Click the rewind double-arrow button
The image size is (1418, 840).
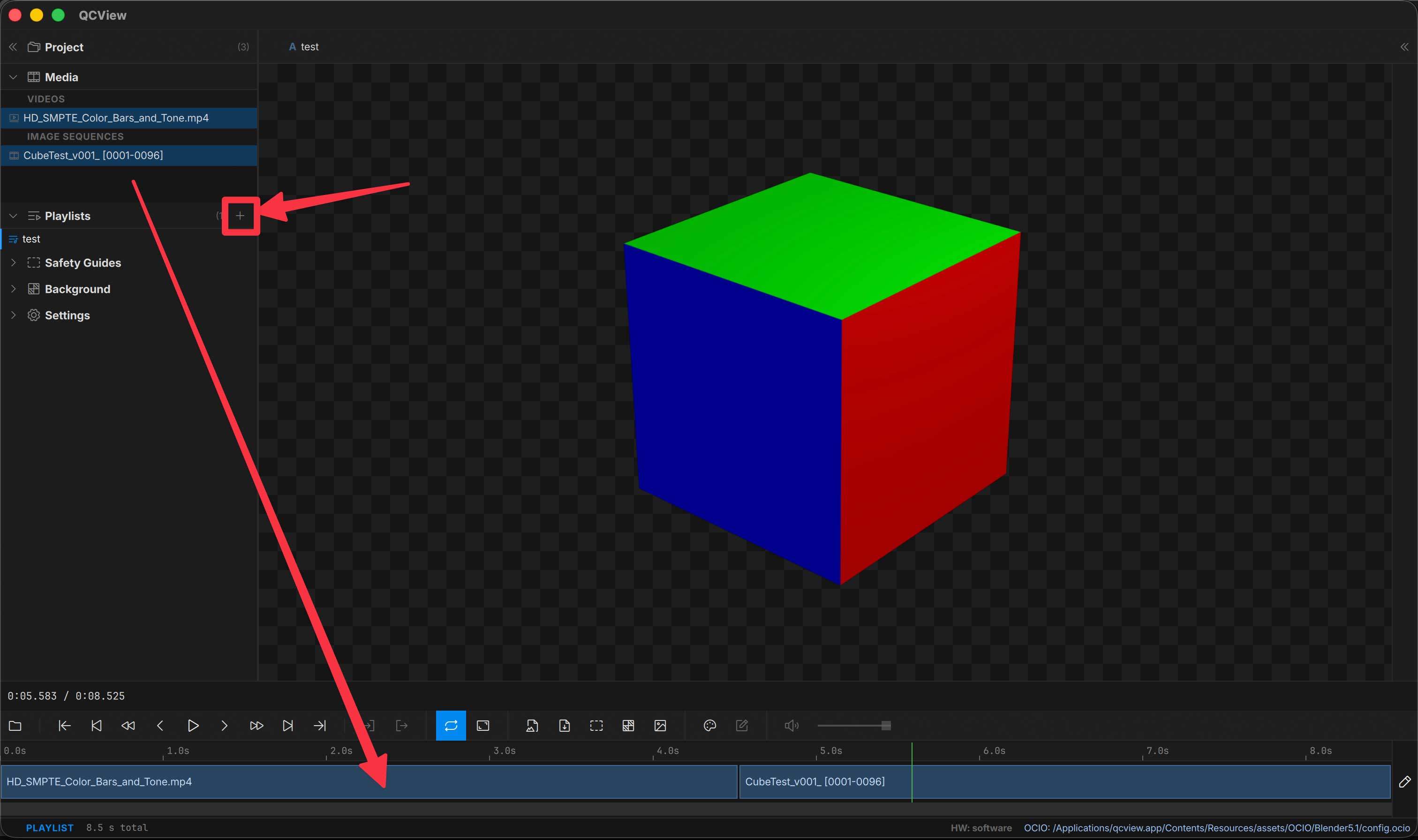click(128, 726)
